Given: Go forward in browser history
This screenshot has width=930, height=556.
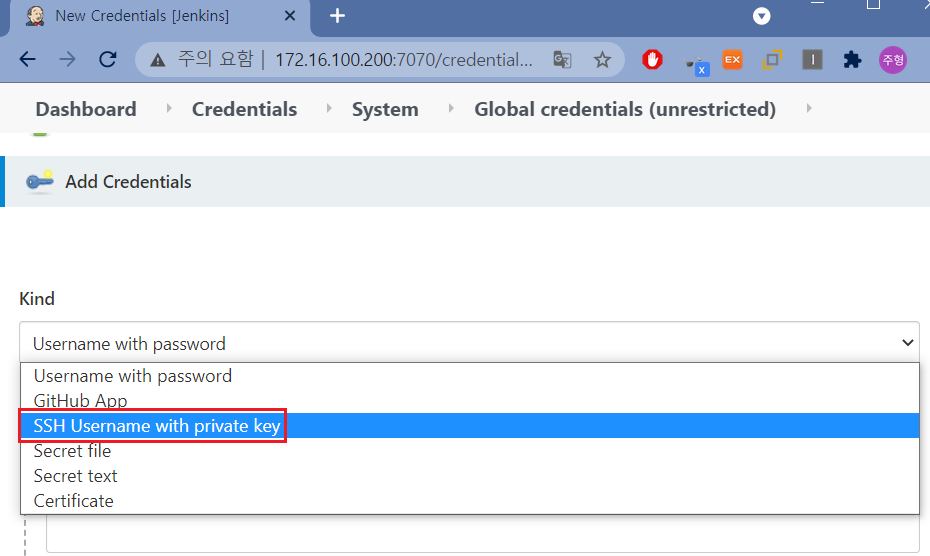Looking at the screenshot, I should 67,59.
